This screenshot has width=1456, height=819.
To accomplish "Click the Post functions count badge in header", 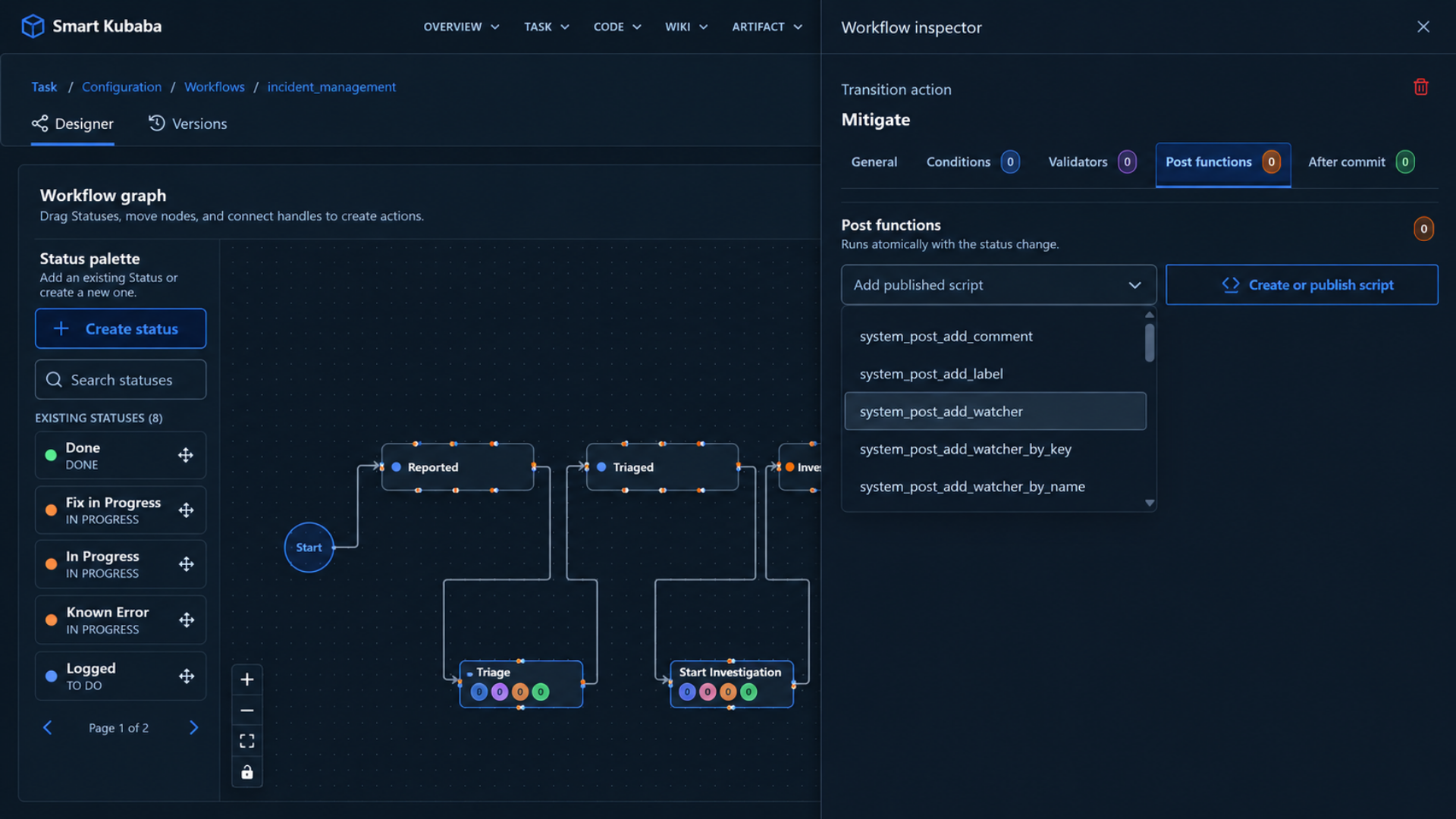I will coord(1423,228).
